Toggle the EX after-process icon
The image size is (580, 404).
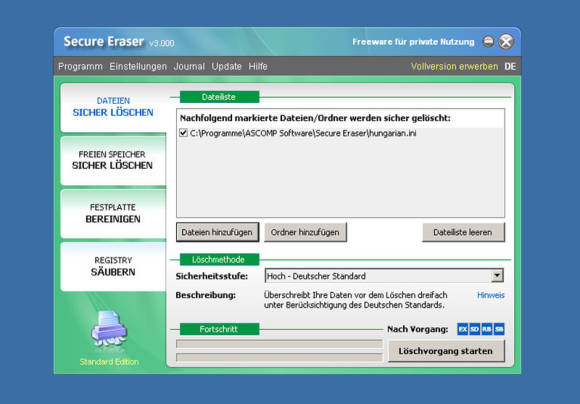point(462,329)
